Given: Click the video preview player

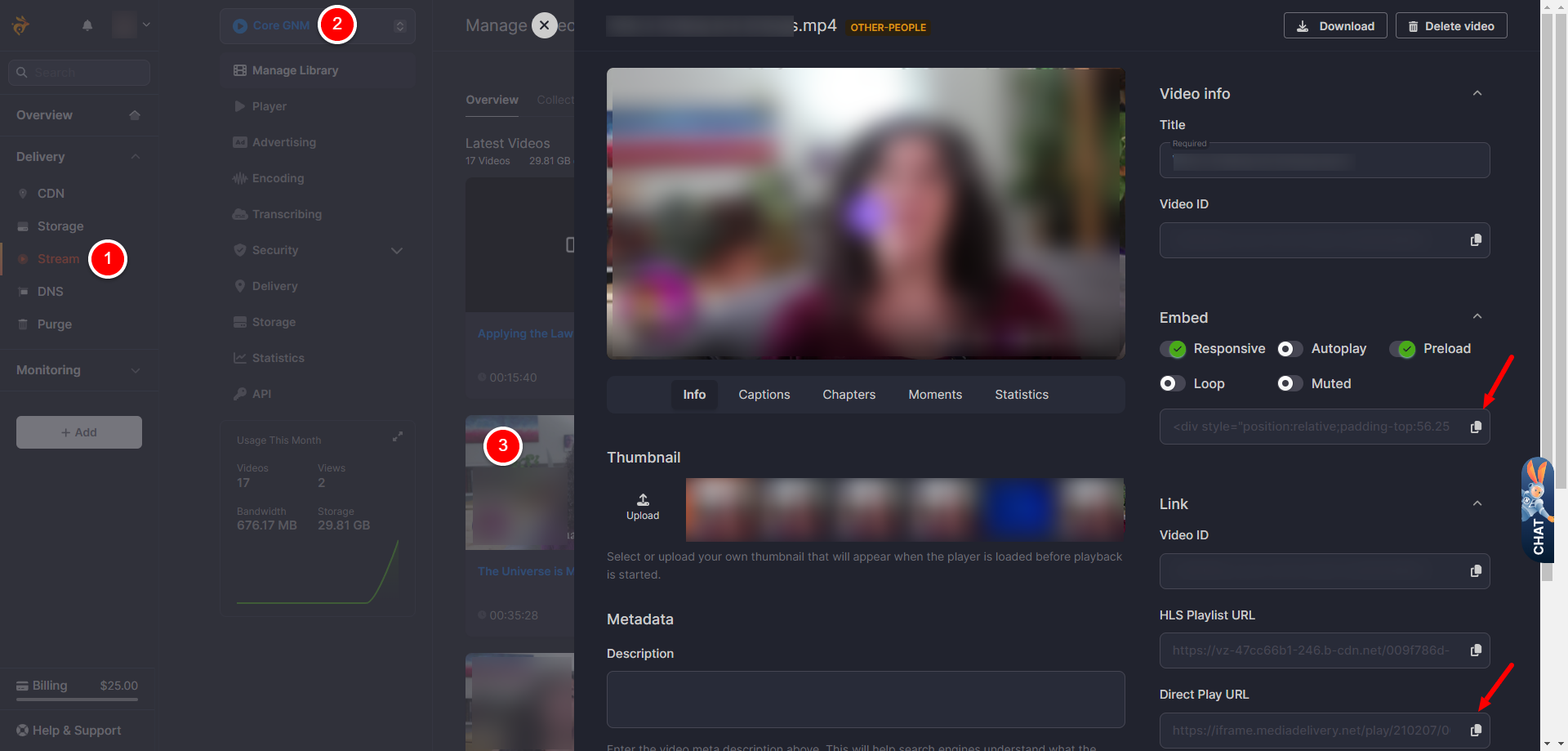Looking at the screenshot, I should (x=866, y=213).
